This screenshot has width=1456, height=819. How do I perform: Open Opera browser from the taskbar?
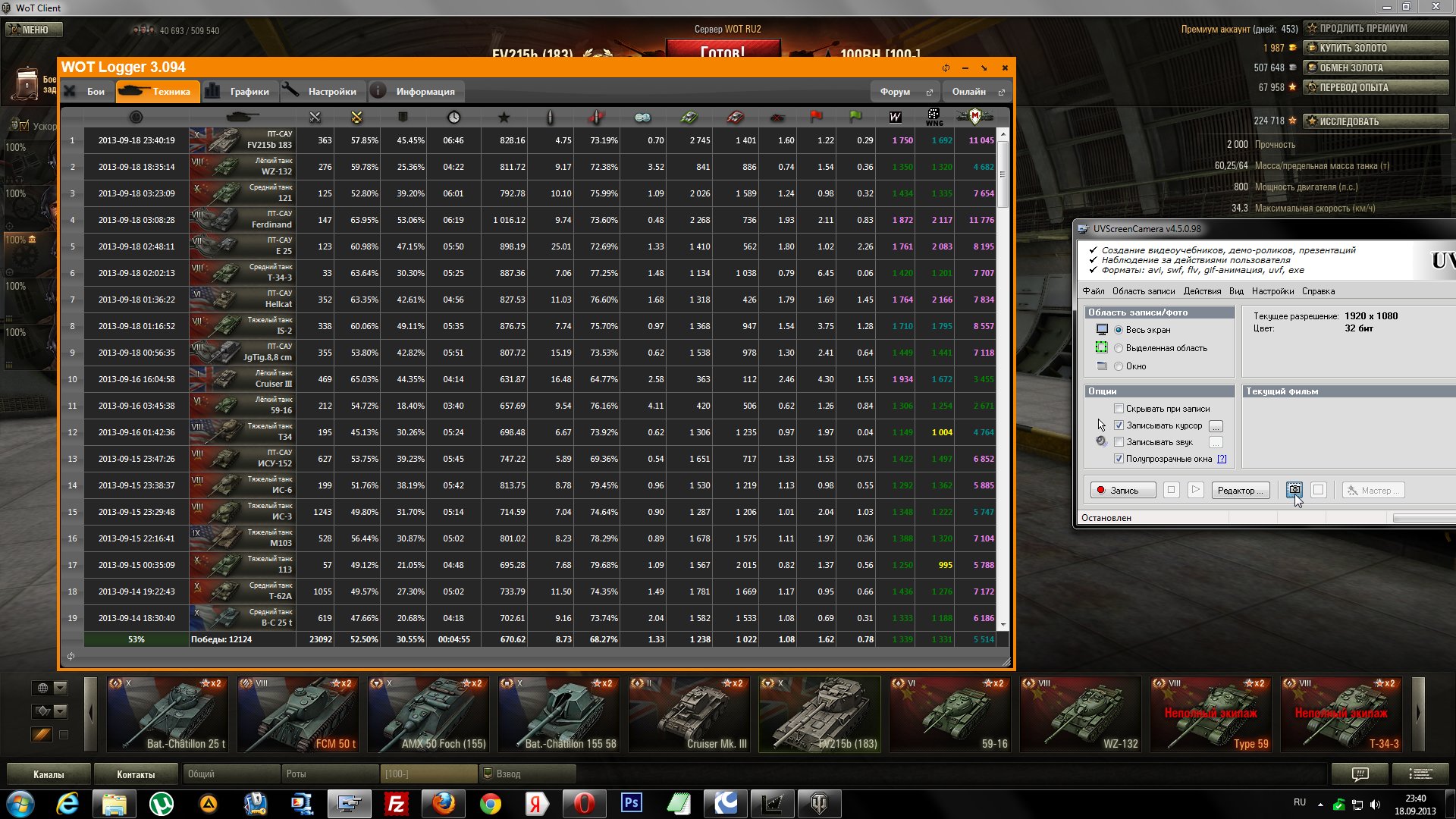[x=584, y=804]
